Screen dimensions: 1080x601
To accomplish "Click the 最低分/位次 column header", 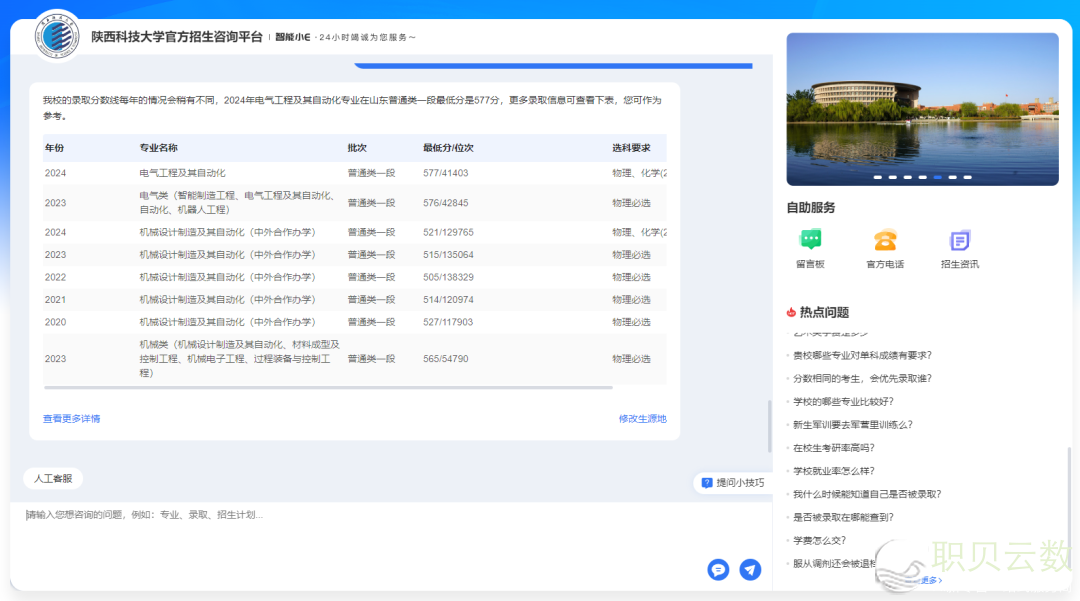I will pos(448,148).
